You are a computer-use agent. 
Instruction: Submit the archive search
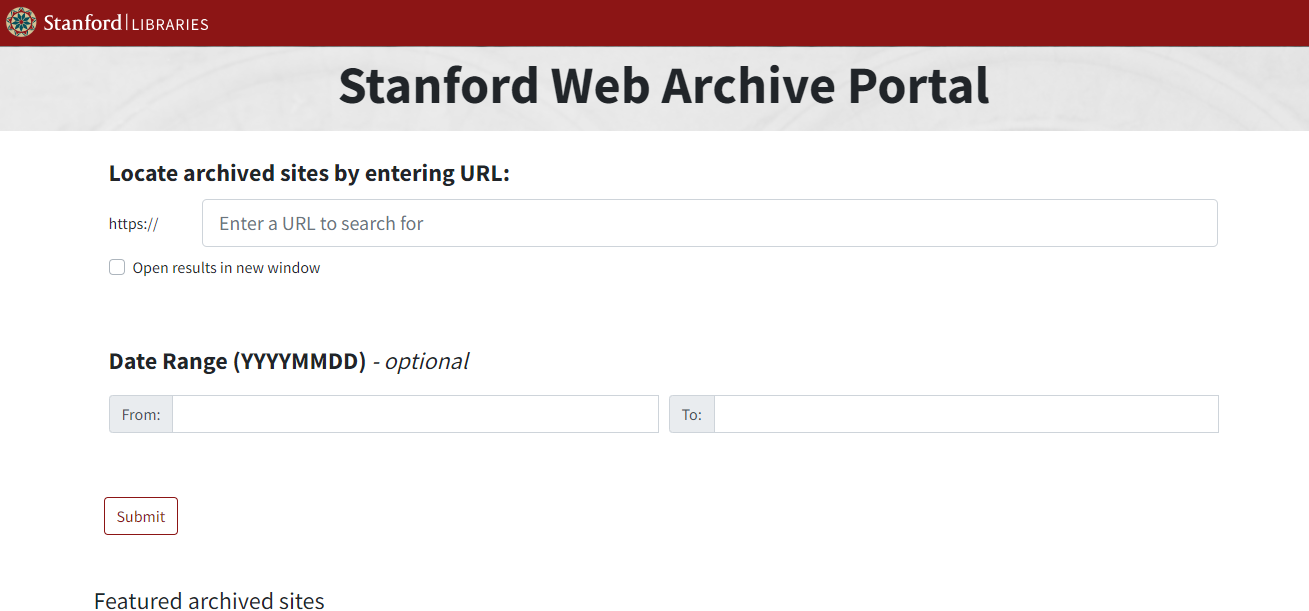click(x=140, y=516)
